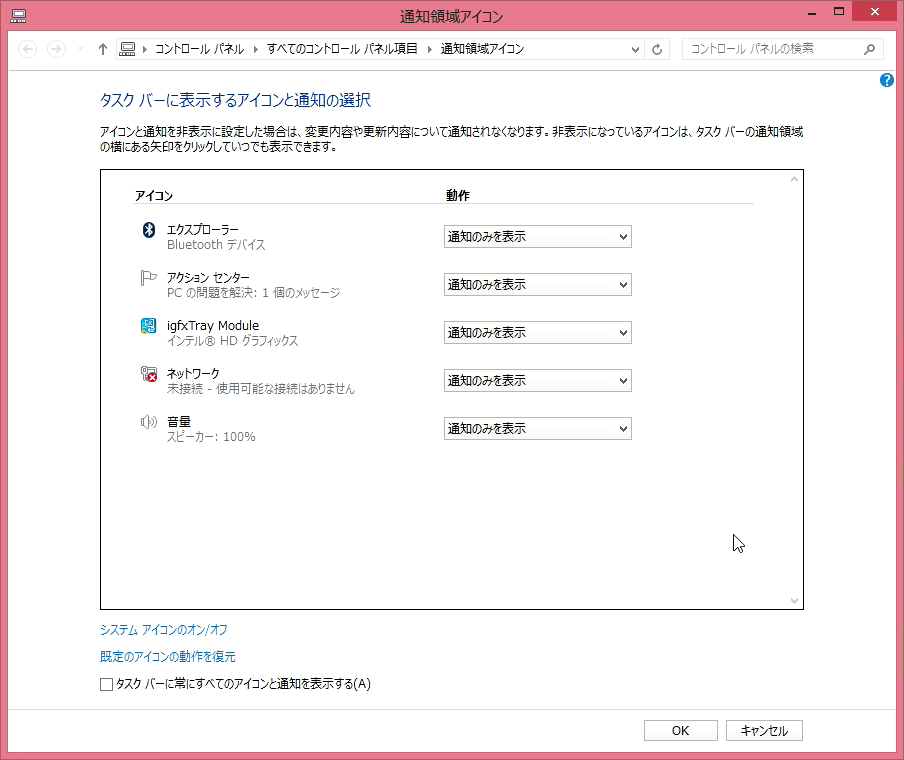904x760 pixels.
Task: Open the behavior dropdown for 音量
Action: tap(537, 428)
